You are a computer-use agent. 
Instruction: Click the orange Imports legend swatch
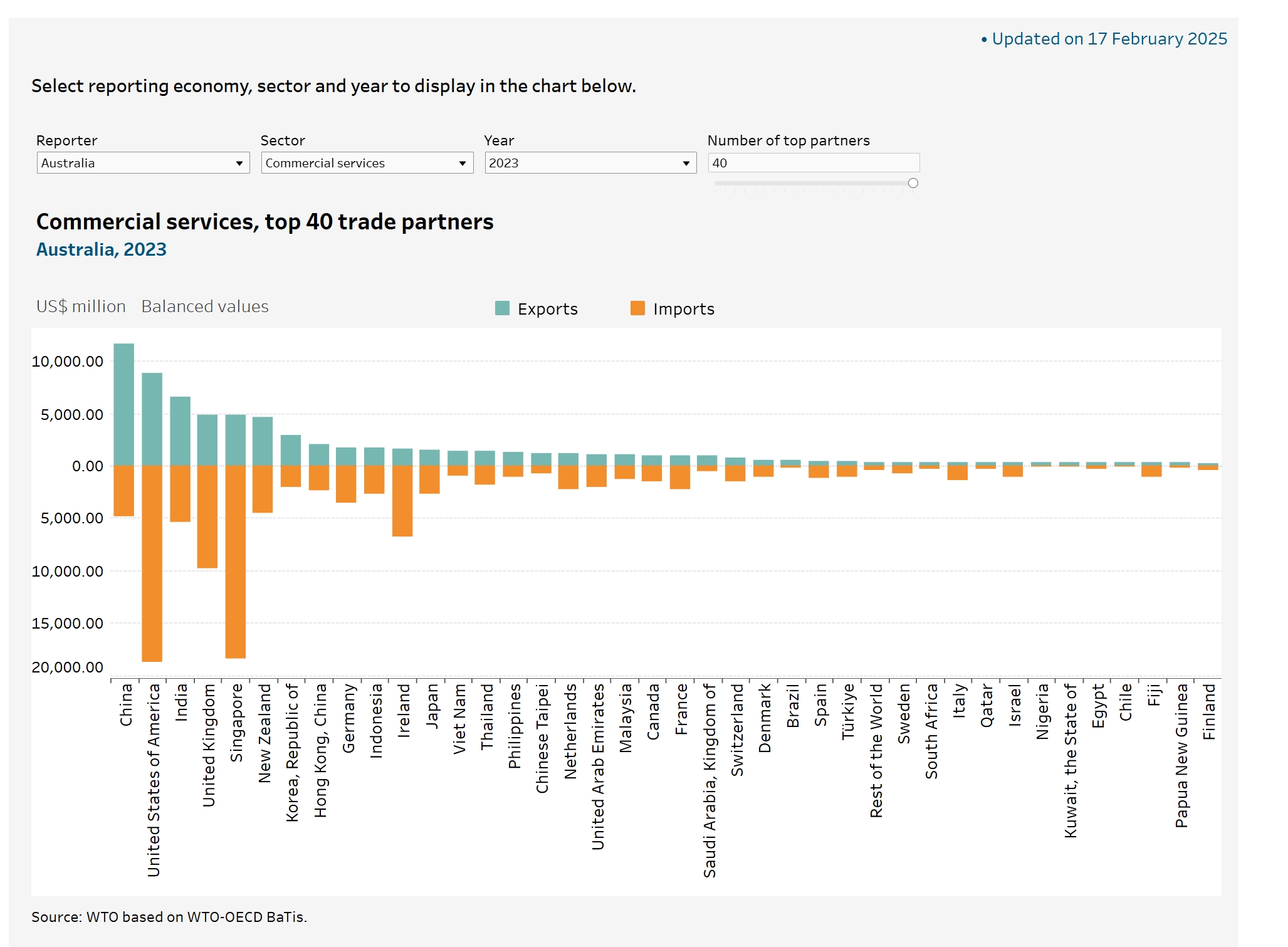point(637,308)
